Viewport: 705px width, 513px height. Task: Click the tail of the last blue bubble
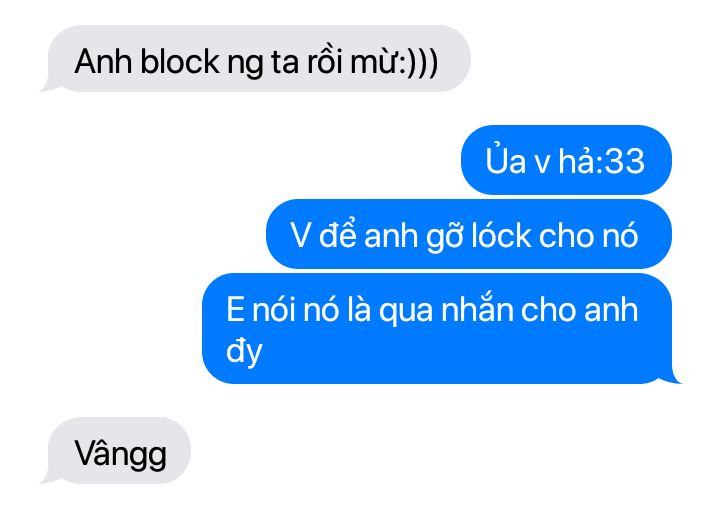[673, 377]
